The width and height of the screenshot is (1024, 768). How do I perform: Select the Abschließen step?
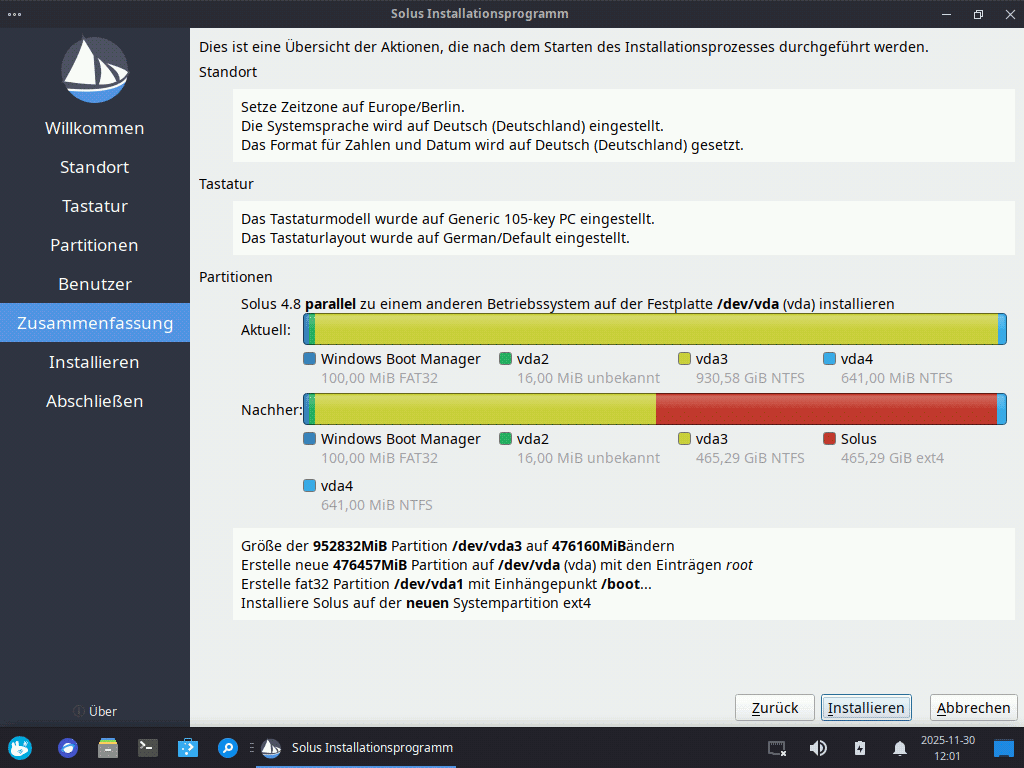(x=95, y=401)
